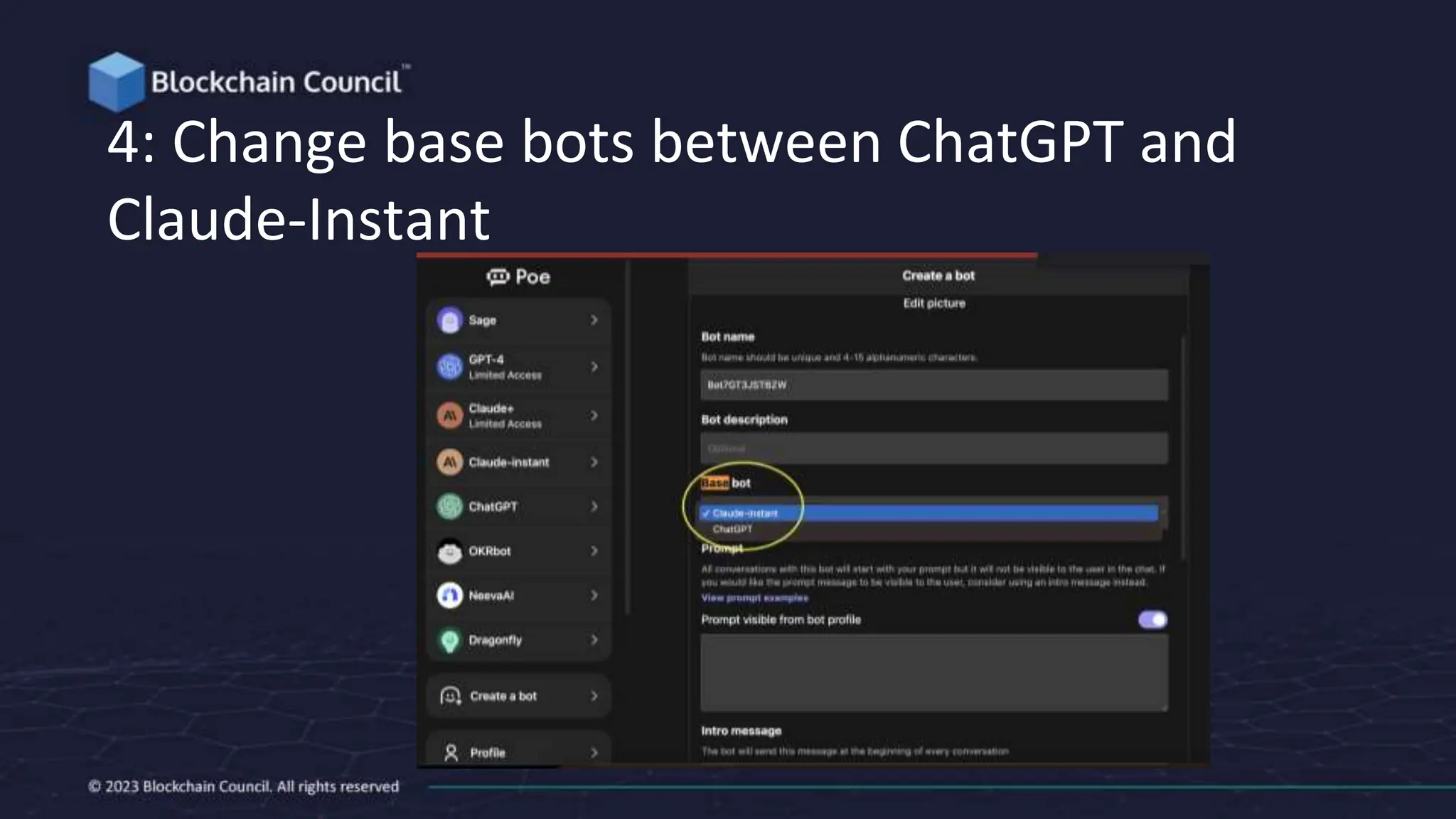This screenshot has width=1456, height=819.
Task: Open the ChatGPT chat entry
Action: (x=518, y=506)
